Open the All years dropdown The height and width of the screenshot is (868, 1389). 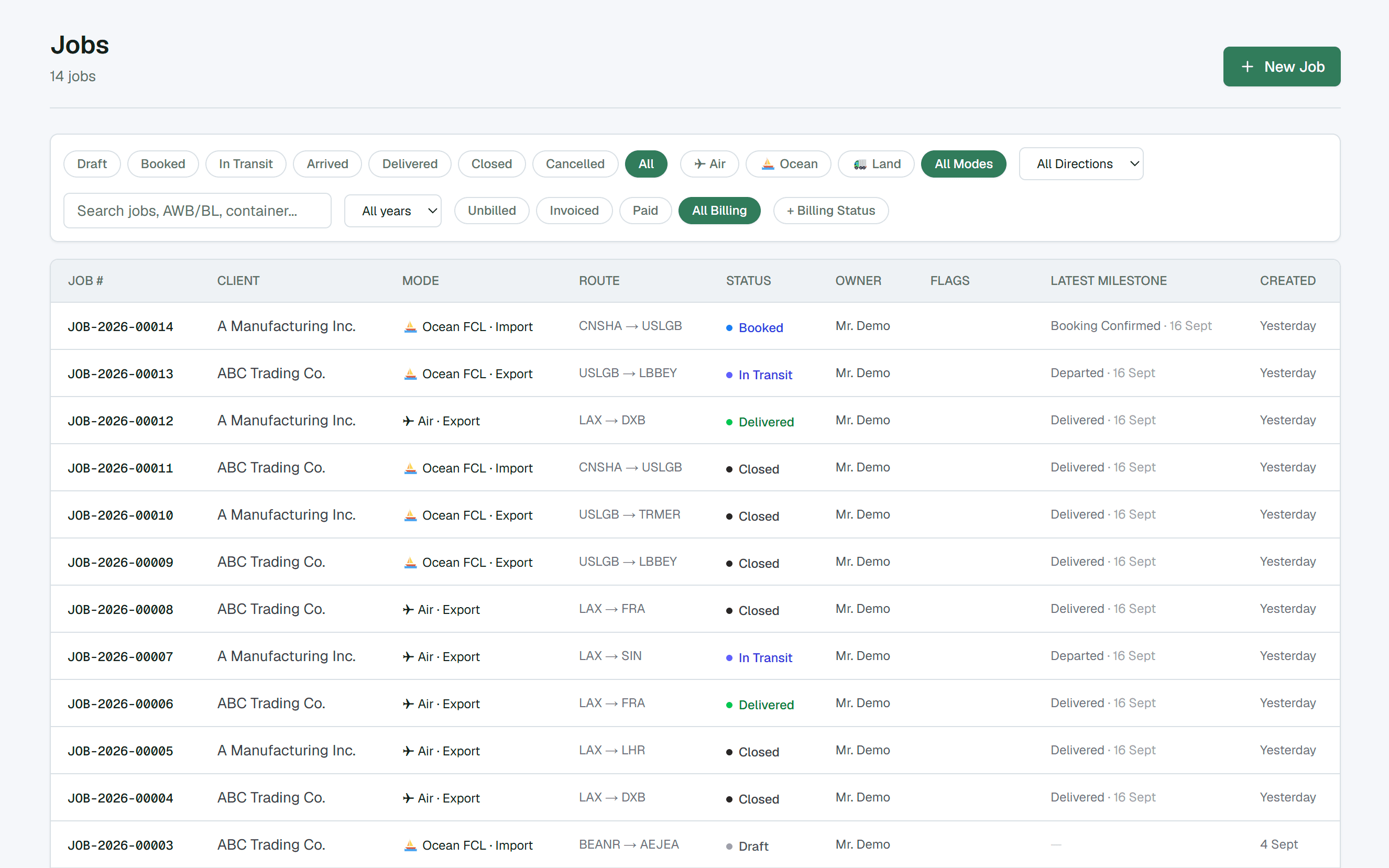point(393,211)
